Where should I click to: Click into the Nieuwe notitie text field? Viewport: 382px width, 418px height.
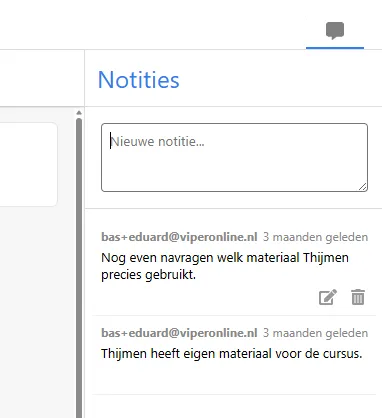[x=234, y=157]
